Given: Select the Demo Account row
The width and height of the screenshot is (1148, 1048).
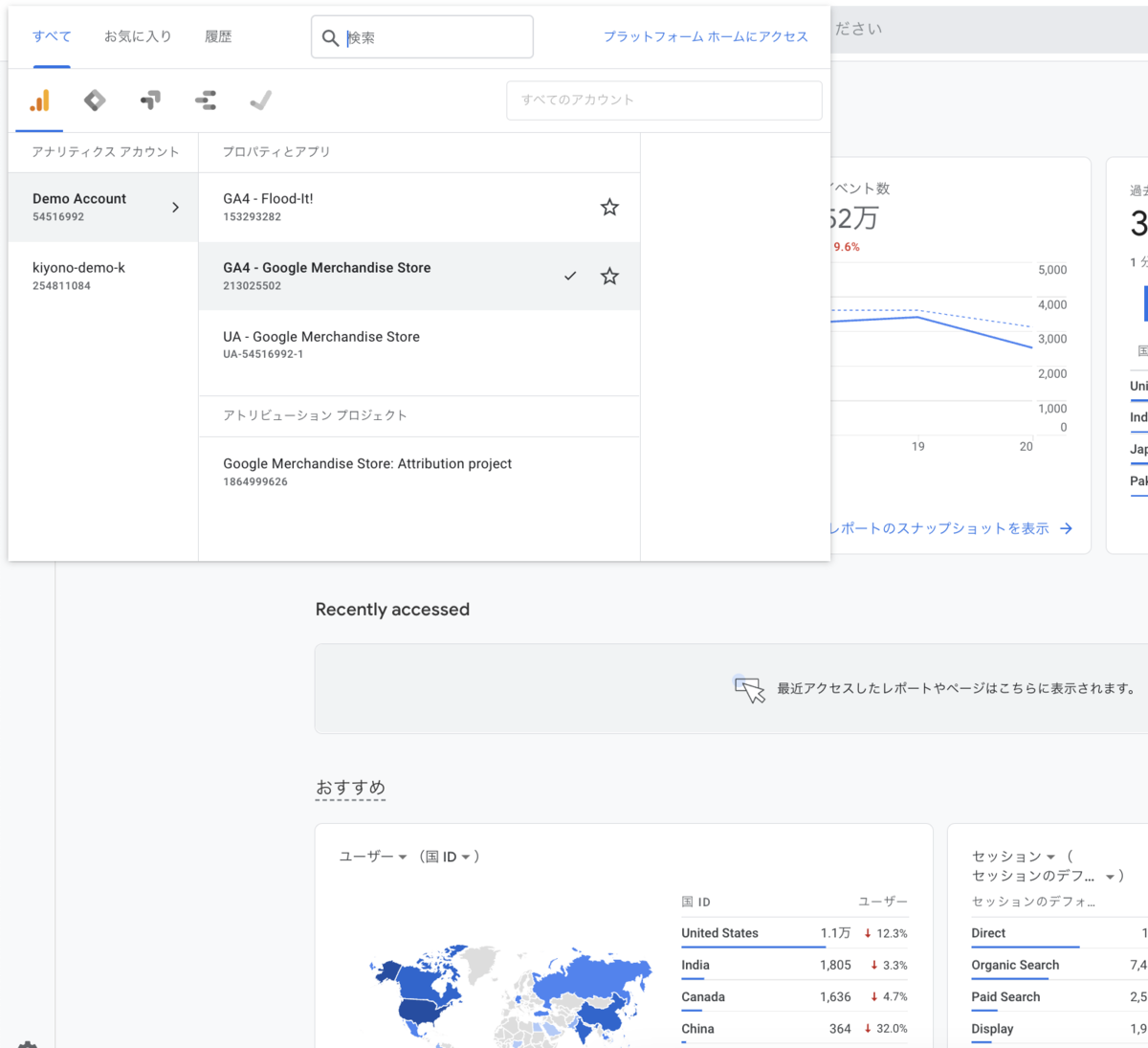Looking at the screenshot, I should point(103,208).
